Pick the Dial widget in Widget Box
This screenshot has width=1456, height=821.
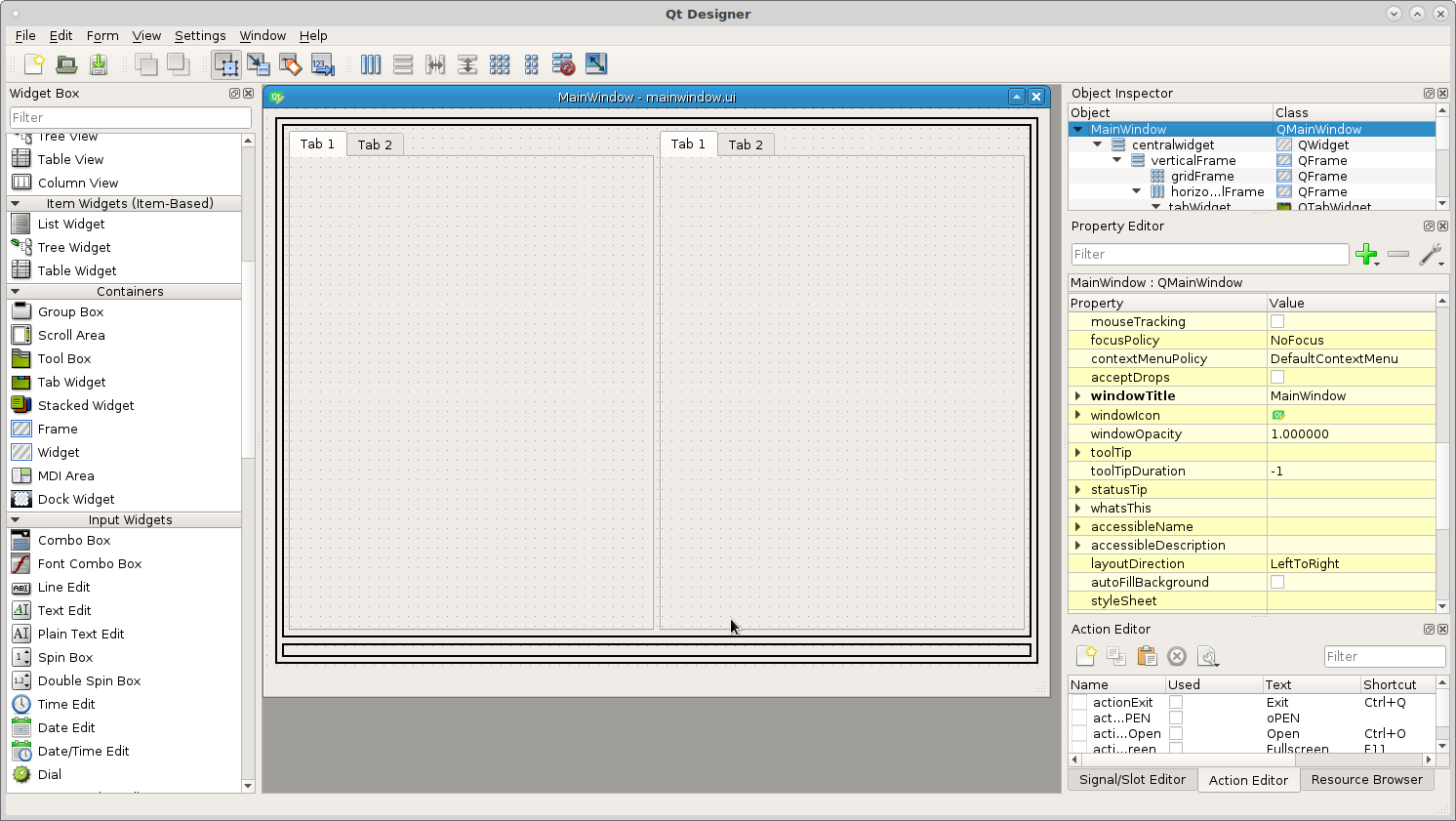click(x=49, y=774)
